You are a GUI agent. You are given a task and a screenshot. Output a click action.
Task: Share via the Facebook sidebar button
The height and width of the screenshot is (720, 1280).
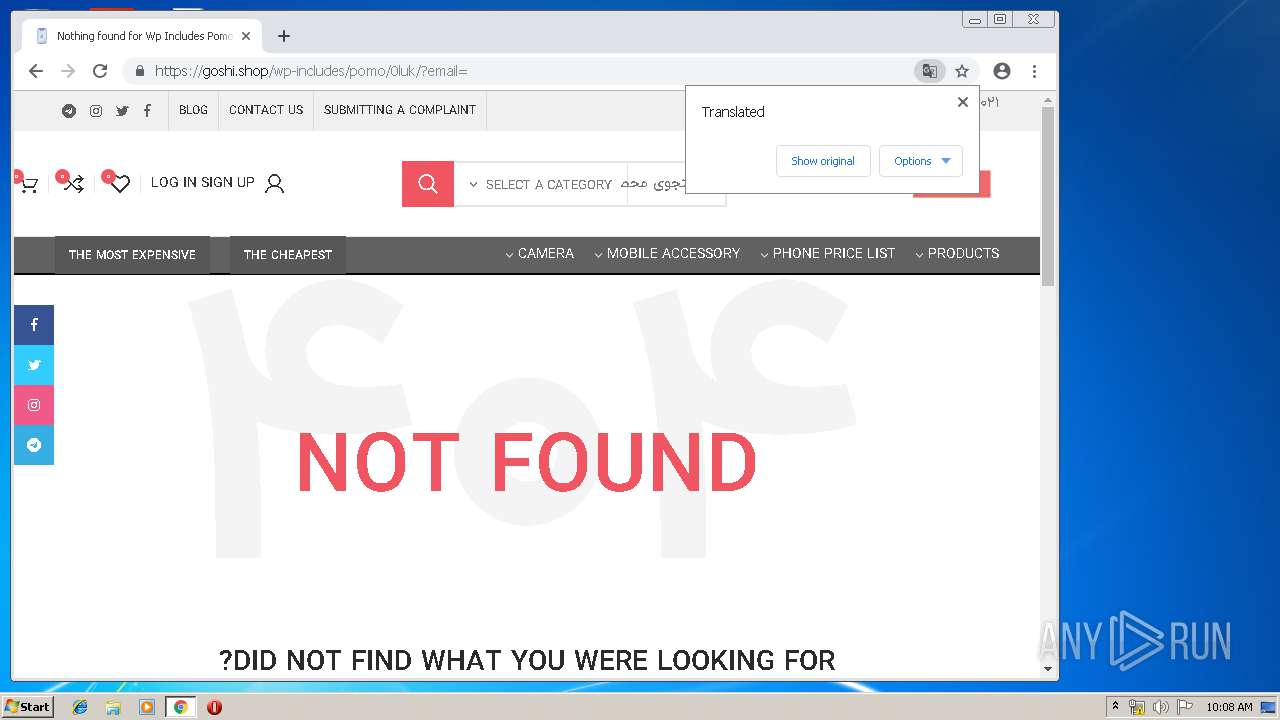34,325
